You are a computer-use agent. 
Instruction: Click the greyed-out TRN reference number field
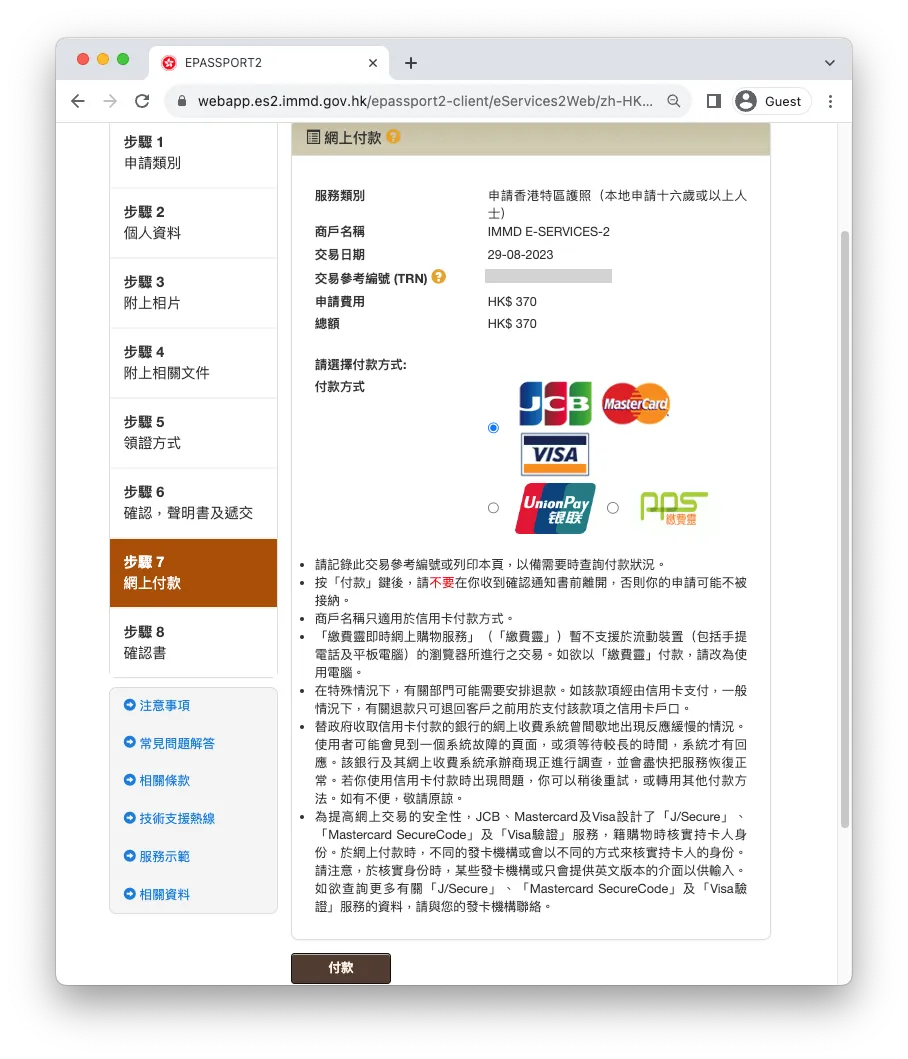coord(548,276)
